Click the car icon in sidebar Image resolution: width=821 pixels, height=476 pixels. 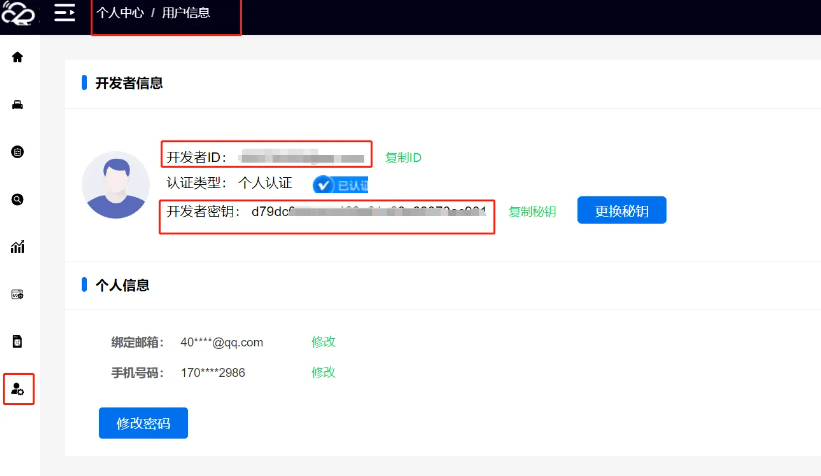[17, 104]
